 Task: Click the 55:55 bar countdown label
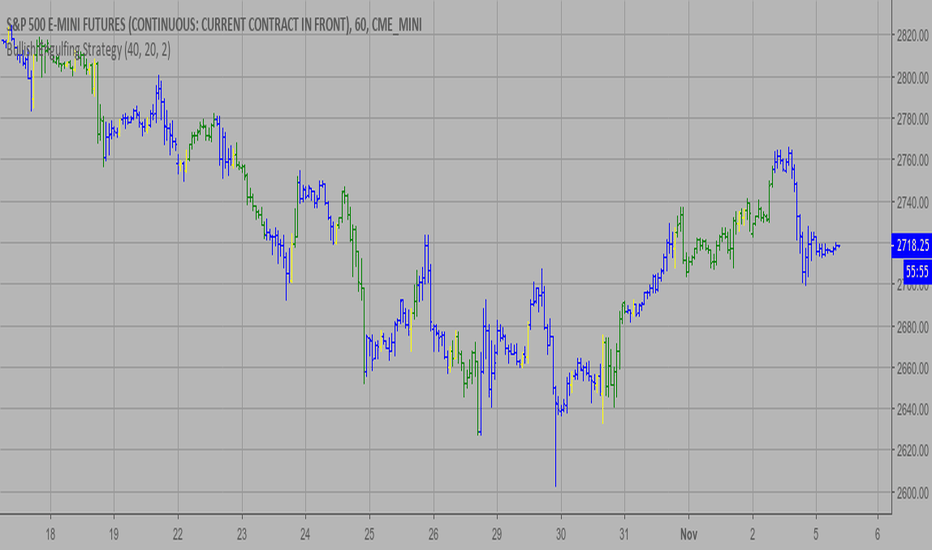pos(917,272)
